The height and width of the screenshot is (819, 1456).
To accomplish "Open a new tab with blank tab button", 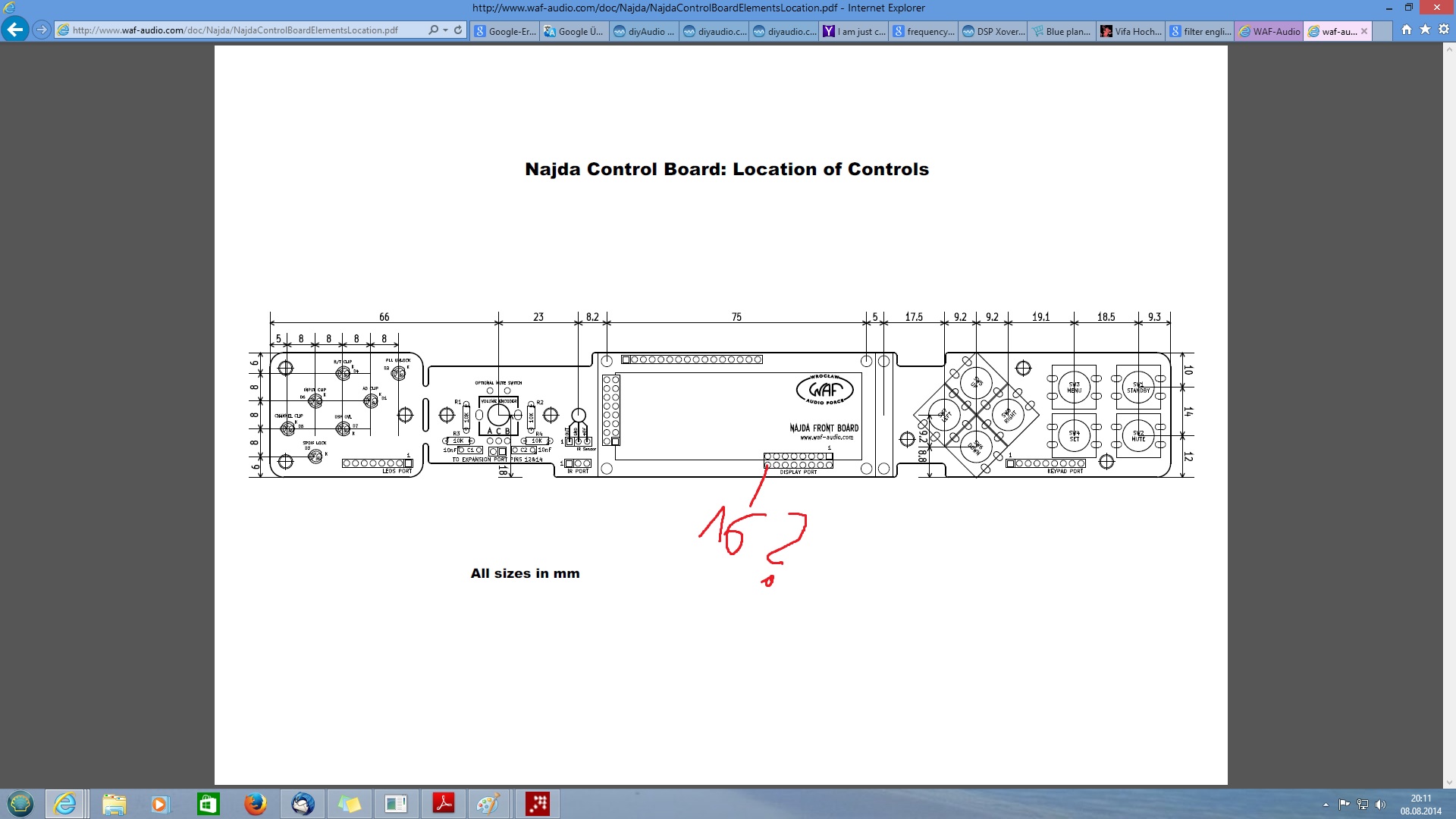I will coord(1382,31).
